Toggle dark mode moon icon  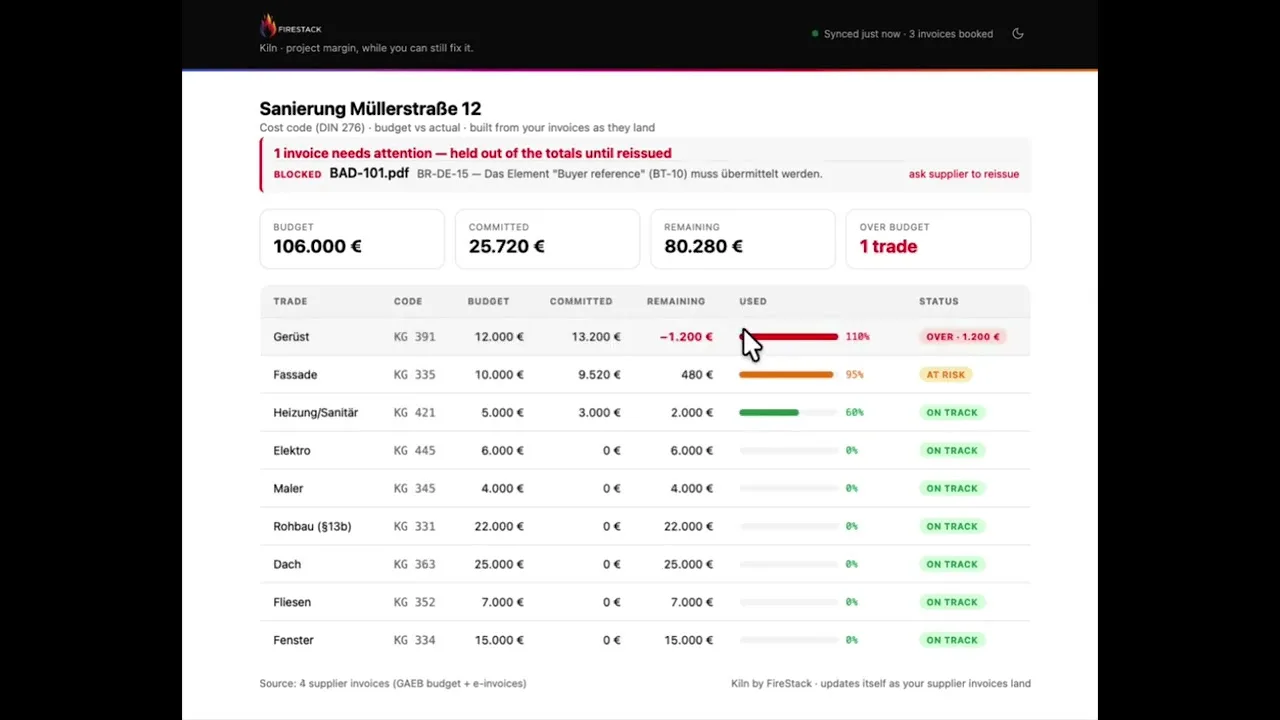tap(1018, 34)
